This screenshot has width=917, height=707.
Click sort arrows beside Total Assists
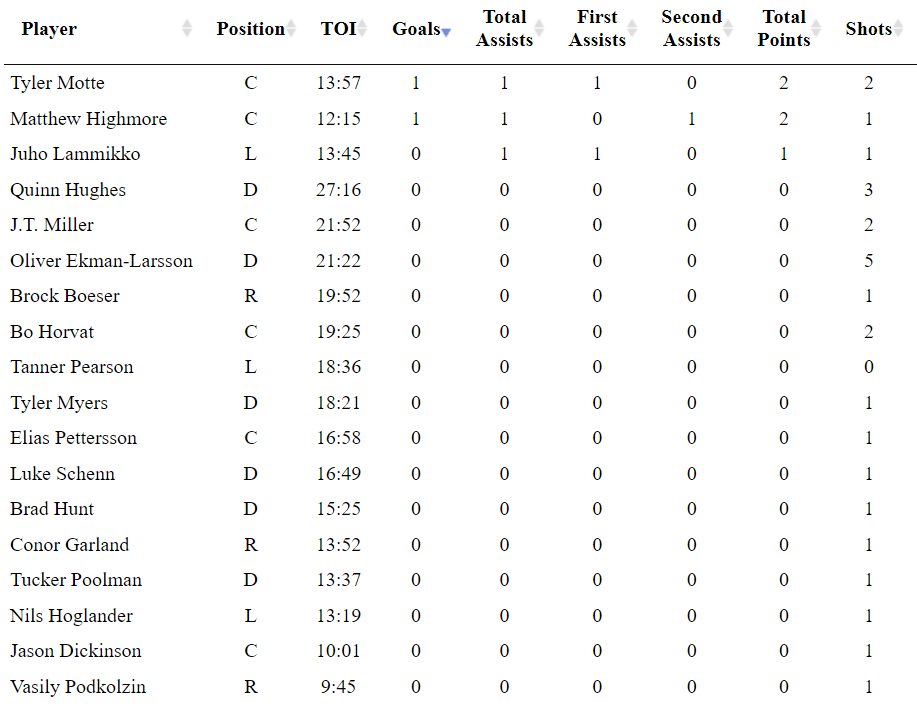539,29
